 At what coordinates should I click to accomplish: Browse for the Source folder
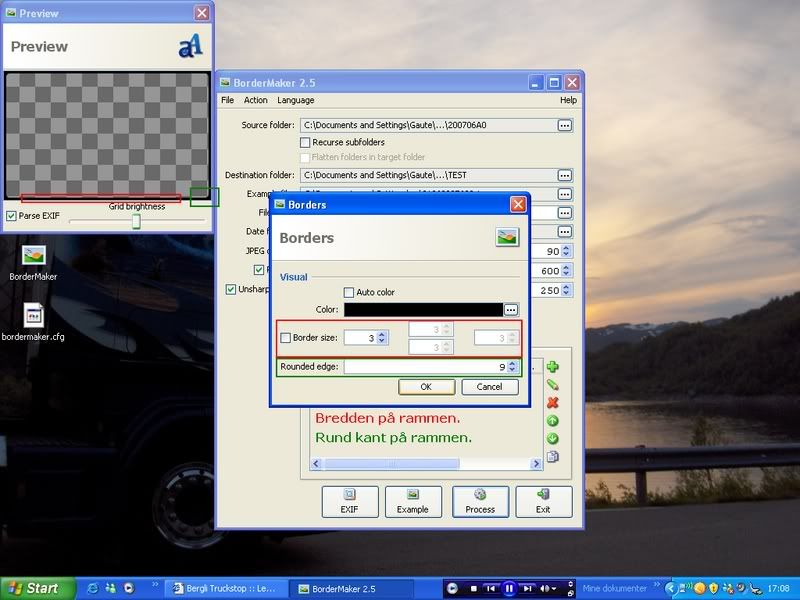564,126
